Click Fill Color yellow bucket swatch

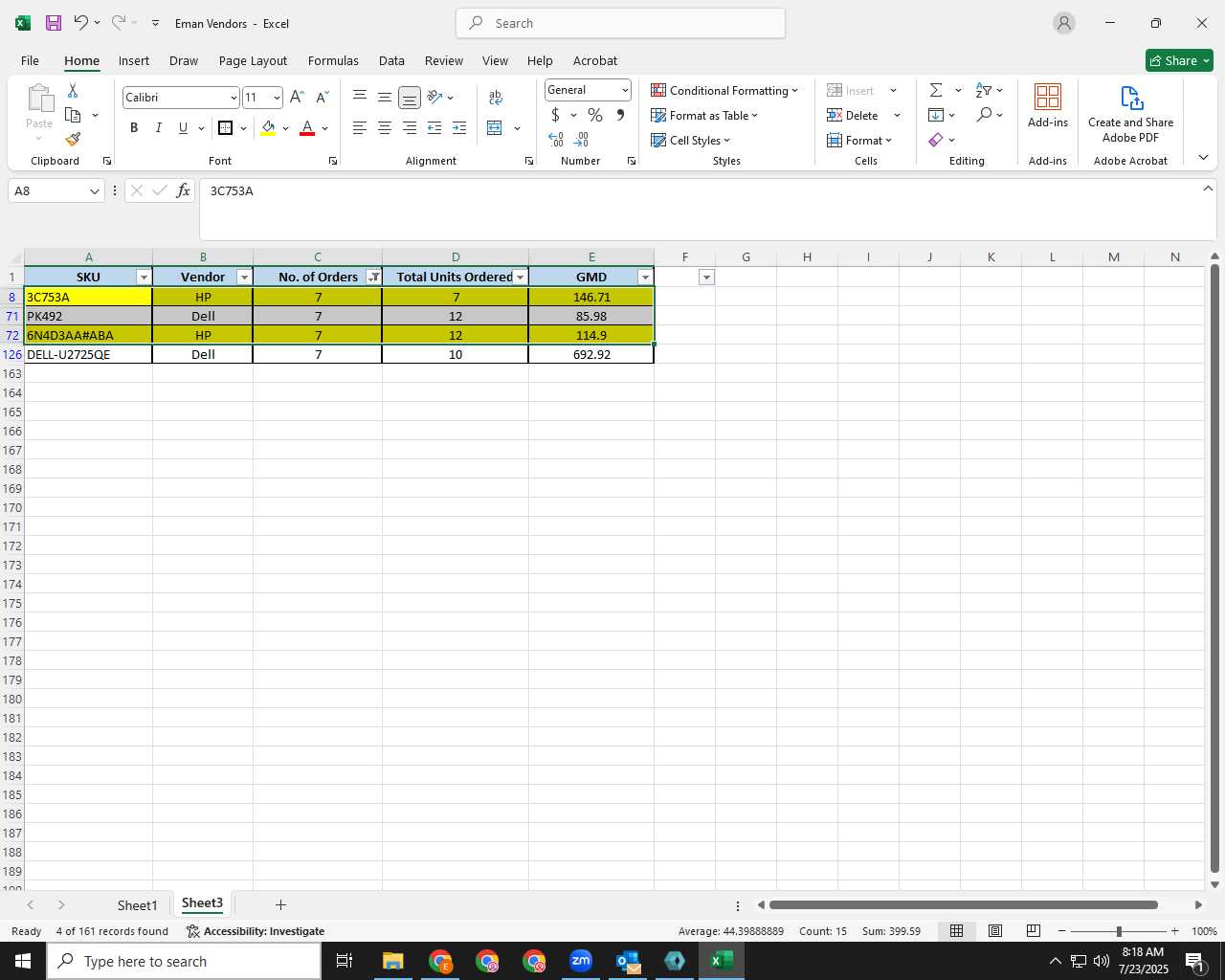point(268,128)
